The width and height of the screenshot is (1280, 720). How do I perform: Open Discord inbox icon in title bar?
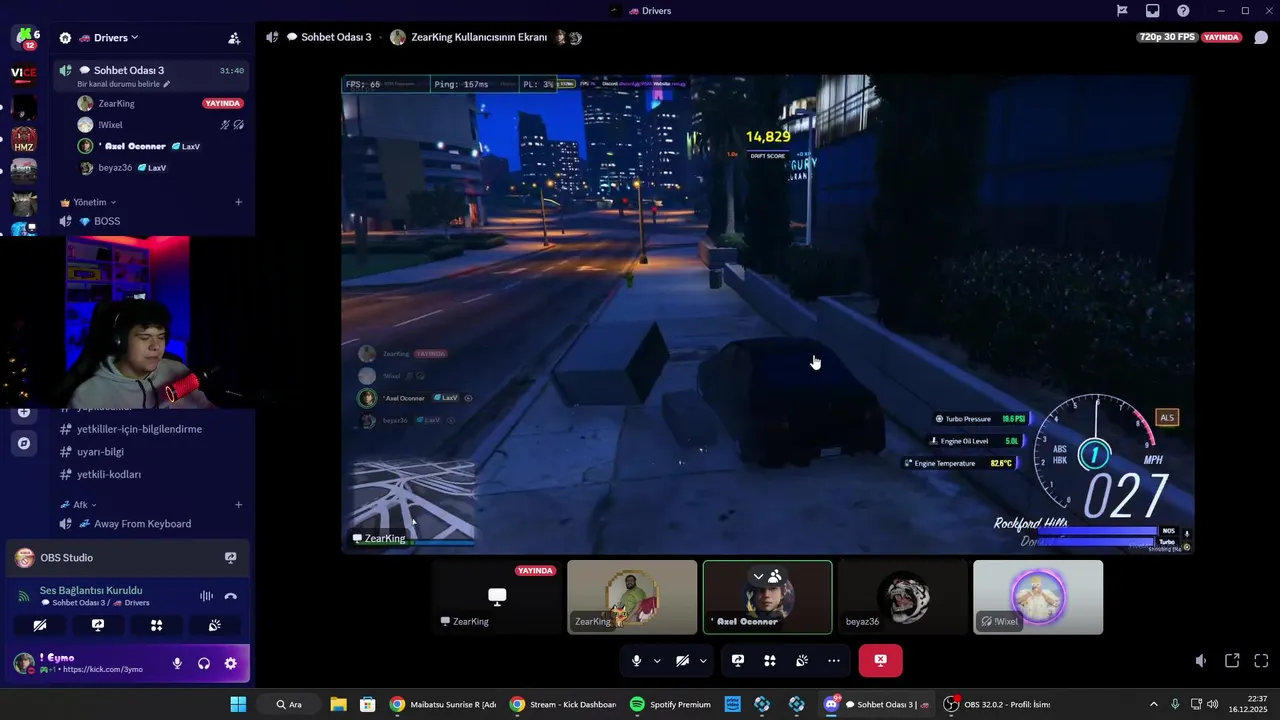[1153, 11]
